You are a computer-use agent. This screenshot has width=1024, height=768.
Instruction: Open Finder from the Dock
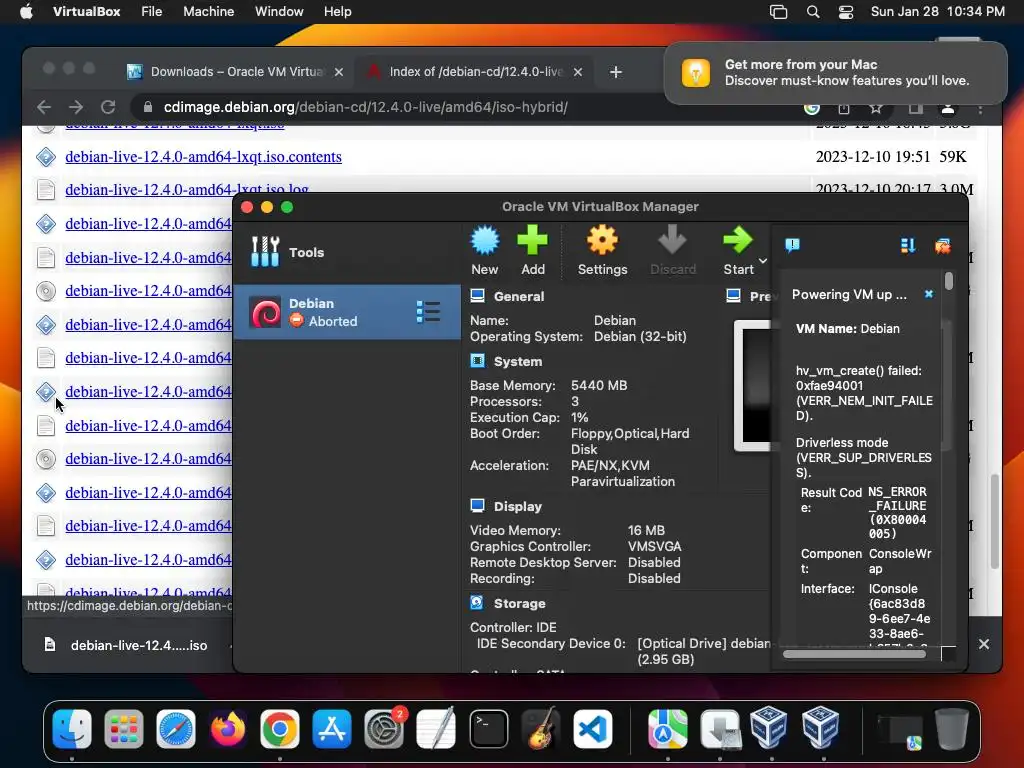click(72, 729)
